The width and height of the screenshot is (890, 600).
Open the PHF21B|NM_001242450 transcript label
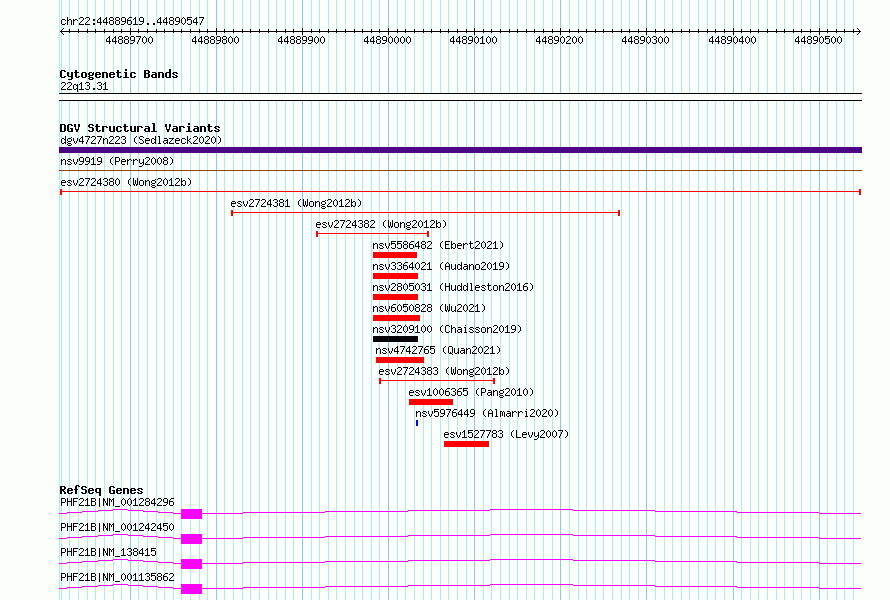(x=117, y=527)
